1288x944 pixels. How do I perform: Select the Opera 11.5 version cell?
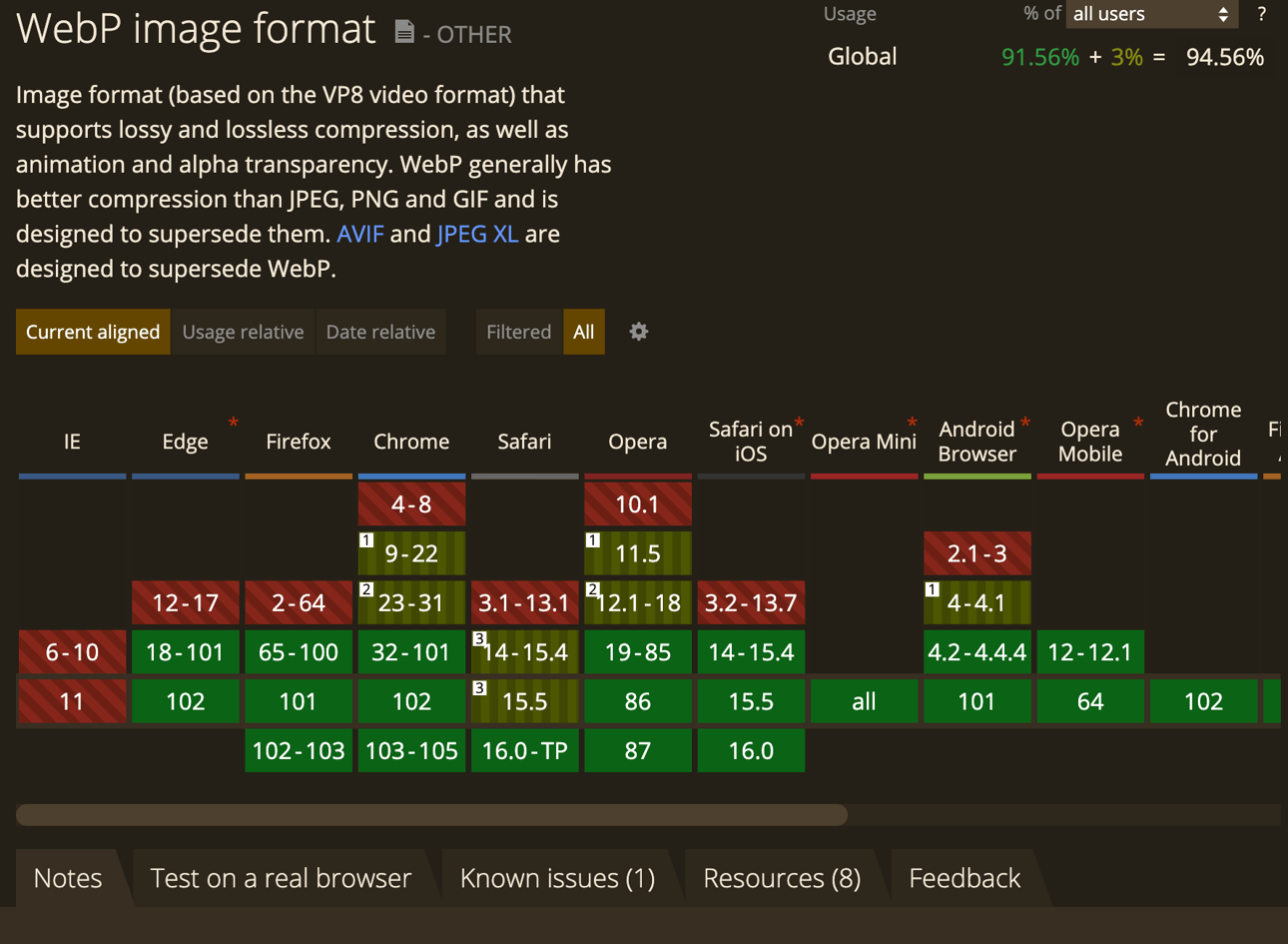[x=638, y=553]
